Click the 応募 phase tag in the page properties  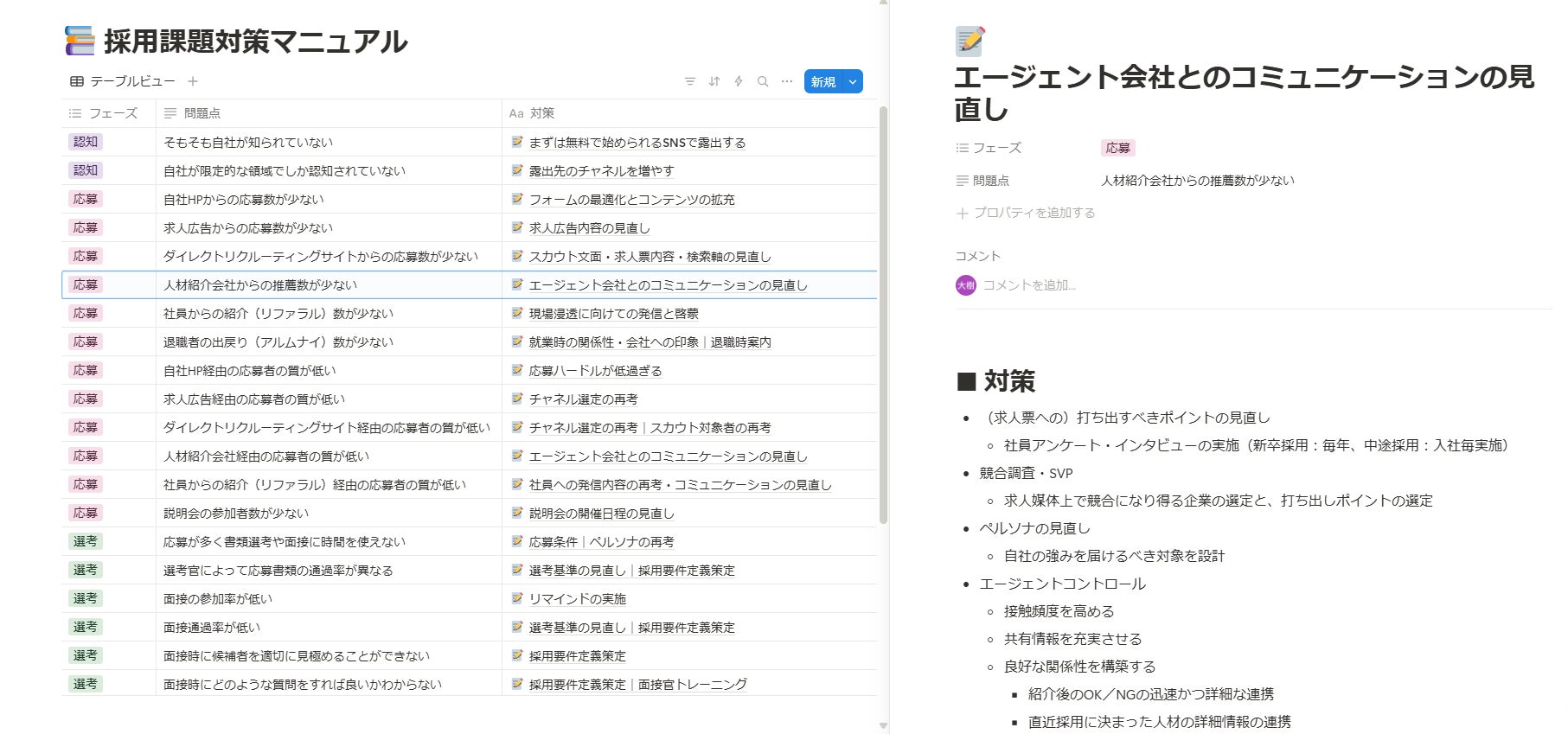[x=1117, y=148]
